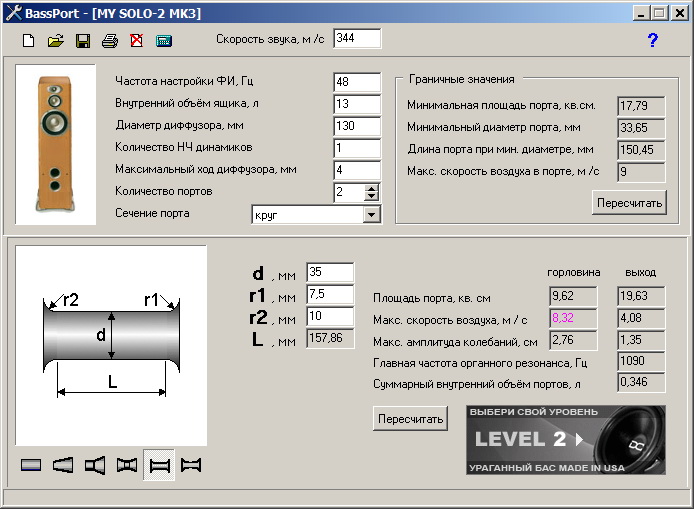Decrease port count with the down spinner arrow

371,197
